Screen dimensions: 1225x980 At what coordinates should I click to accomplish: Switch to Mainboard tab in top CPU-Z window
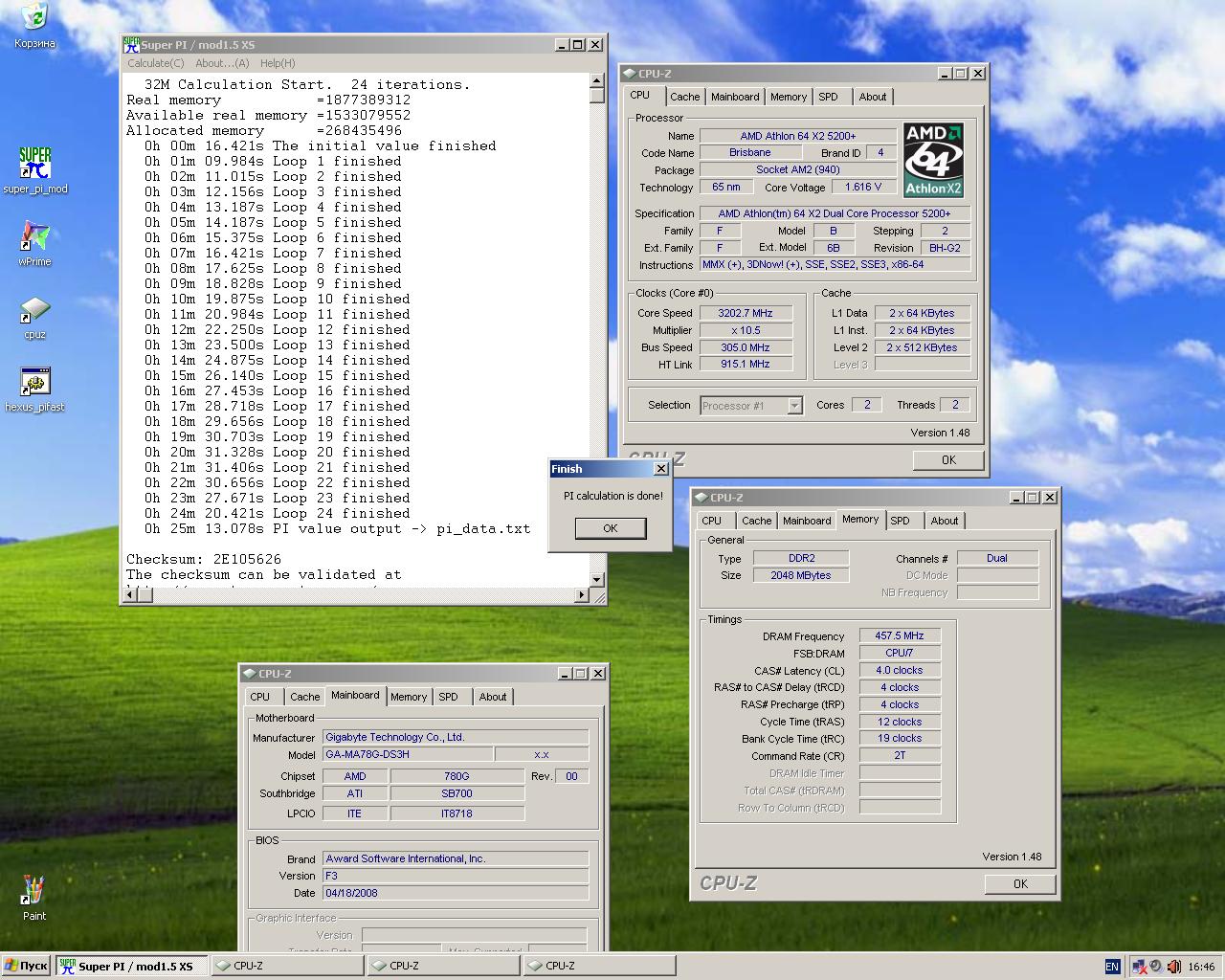click(735, 97)
